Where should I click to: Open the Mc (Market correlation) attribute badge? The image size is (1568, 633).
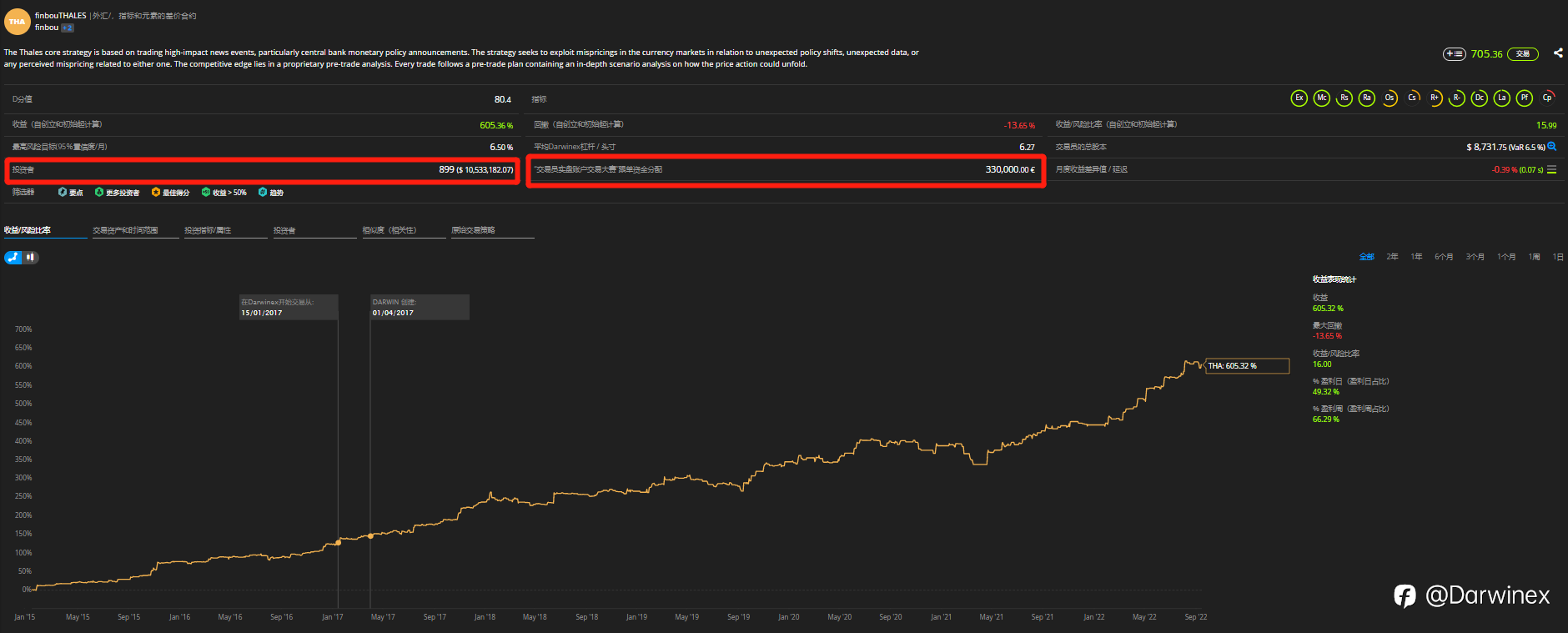click(1321, 98)
